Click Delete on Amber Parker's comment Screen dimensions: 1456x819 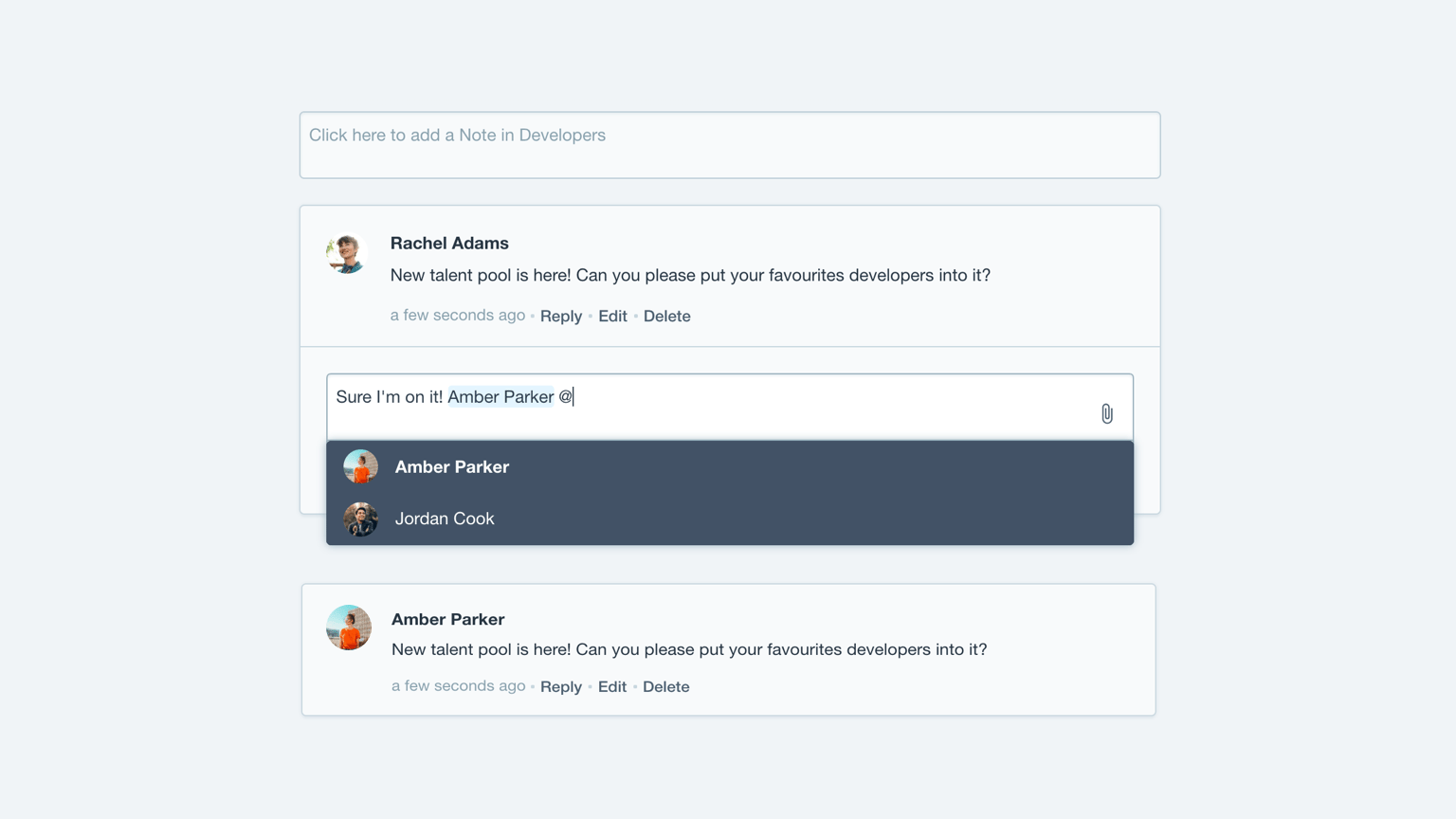coord(666,685)
